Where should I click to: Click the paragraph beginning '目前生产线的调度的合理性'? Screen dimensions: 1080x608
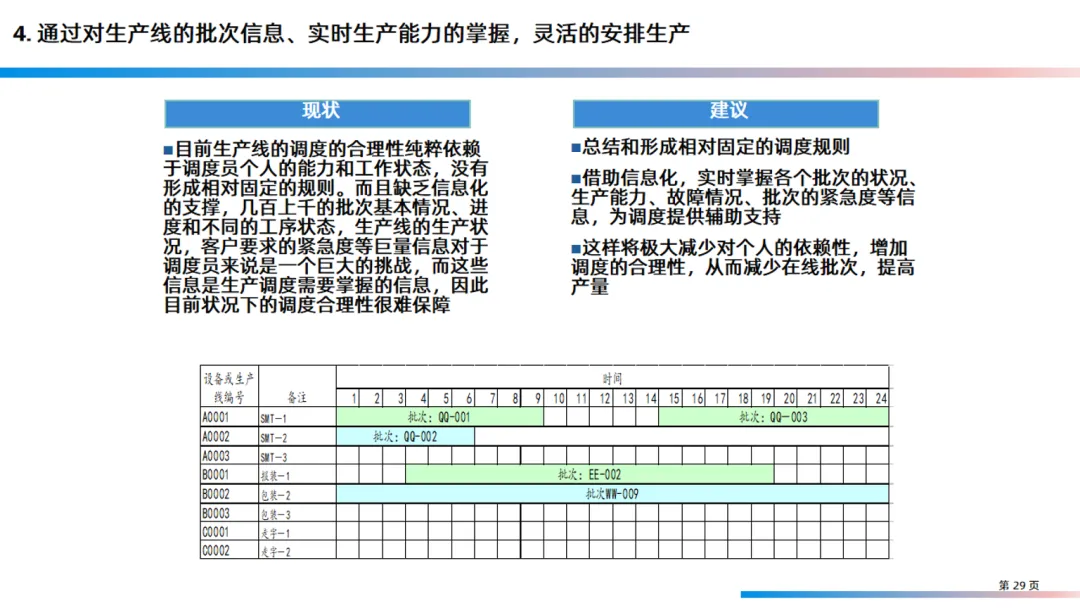pos(326,227)
